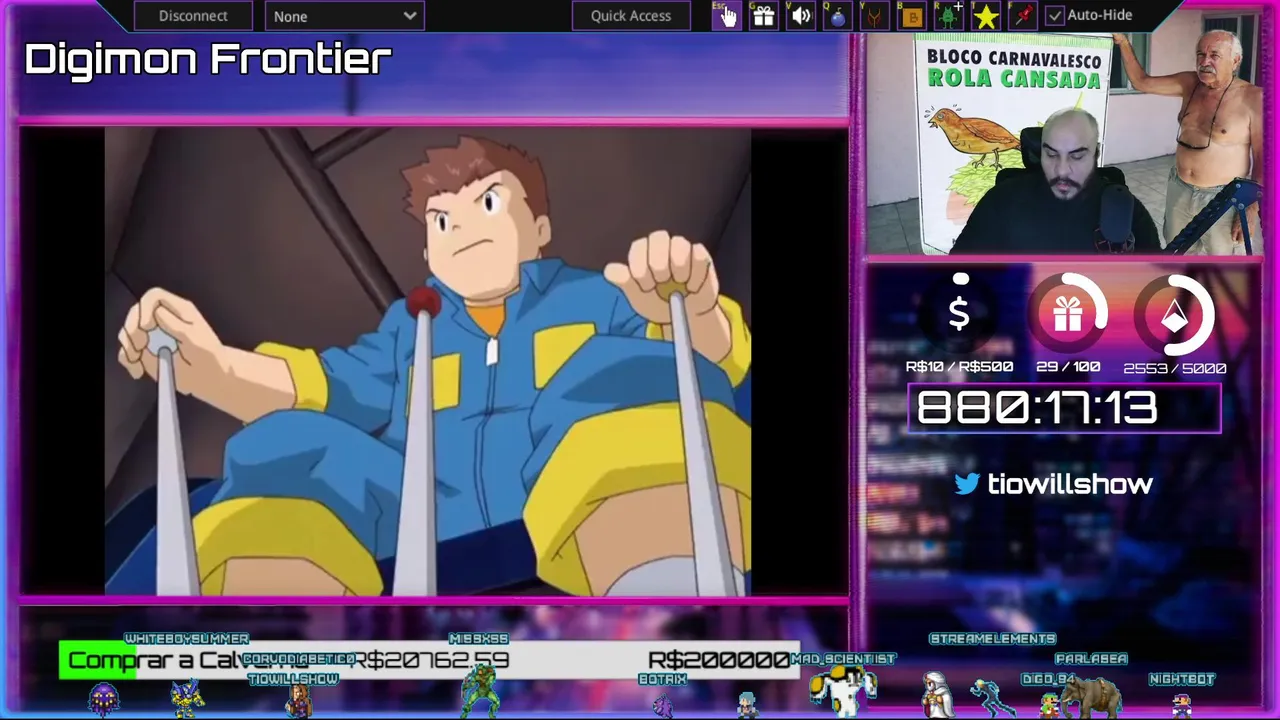This screenshot has height=720, width=1280.
Task: Click the yellow star icon
Action: [986, 15]
